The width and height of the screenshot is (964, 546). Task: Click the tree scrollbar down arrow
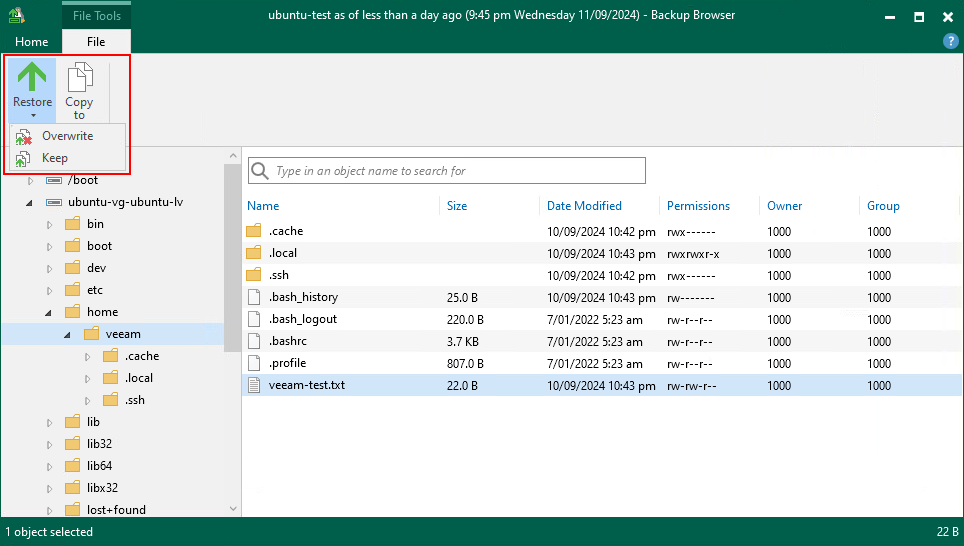click(233, 509)
